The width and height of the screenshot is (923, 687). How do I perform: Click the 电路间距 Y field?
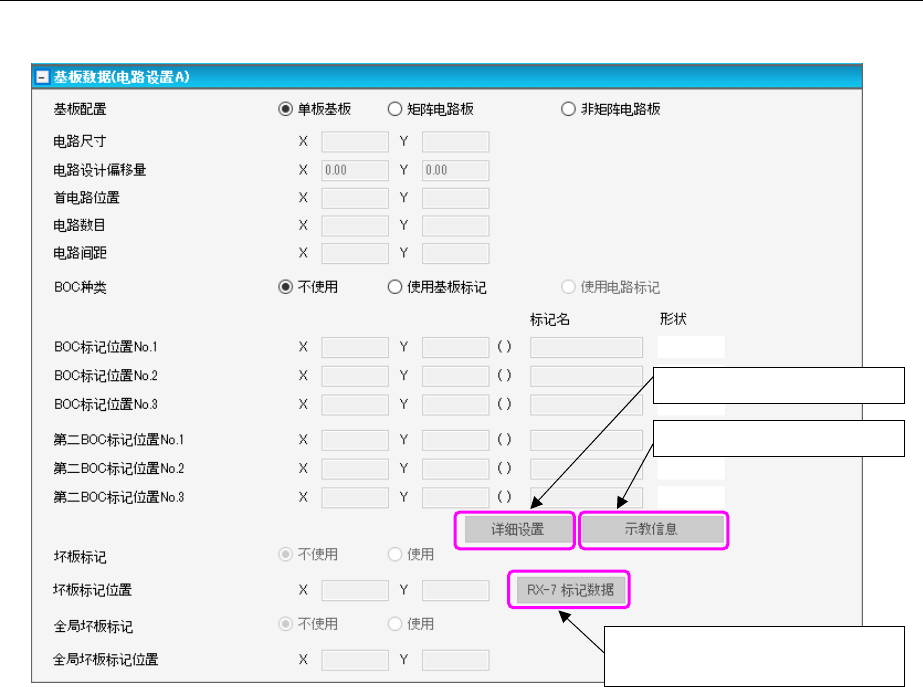tap(456, 253)
